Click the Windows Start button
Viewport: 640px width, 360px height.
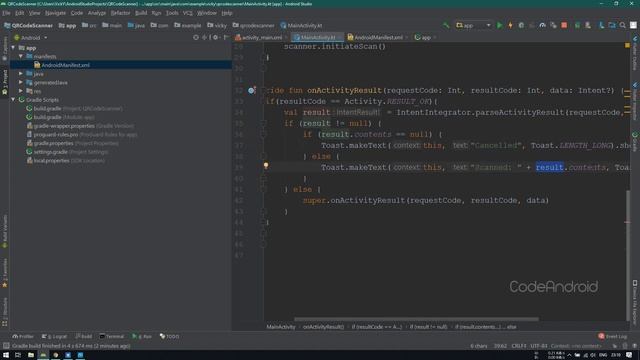click(x=6, y=355)
